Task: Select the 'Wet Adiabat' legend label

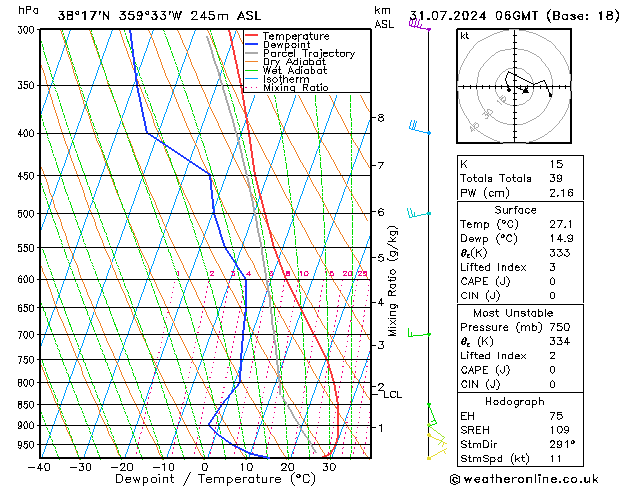Action: point(295,71)
